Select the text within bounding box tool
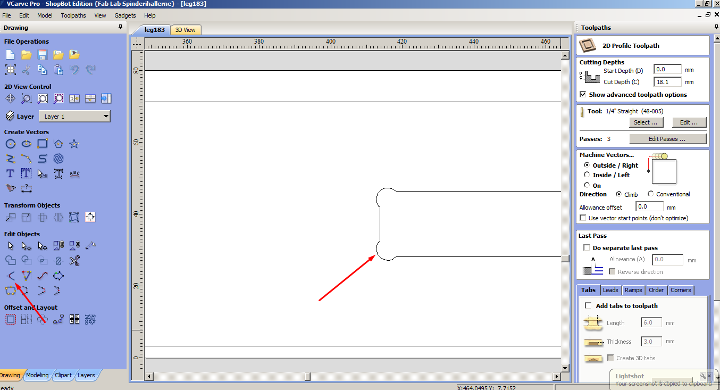Screen dimensions: 720x390 tap(26, 174)
